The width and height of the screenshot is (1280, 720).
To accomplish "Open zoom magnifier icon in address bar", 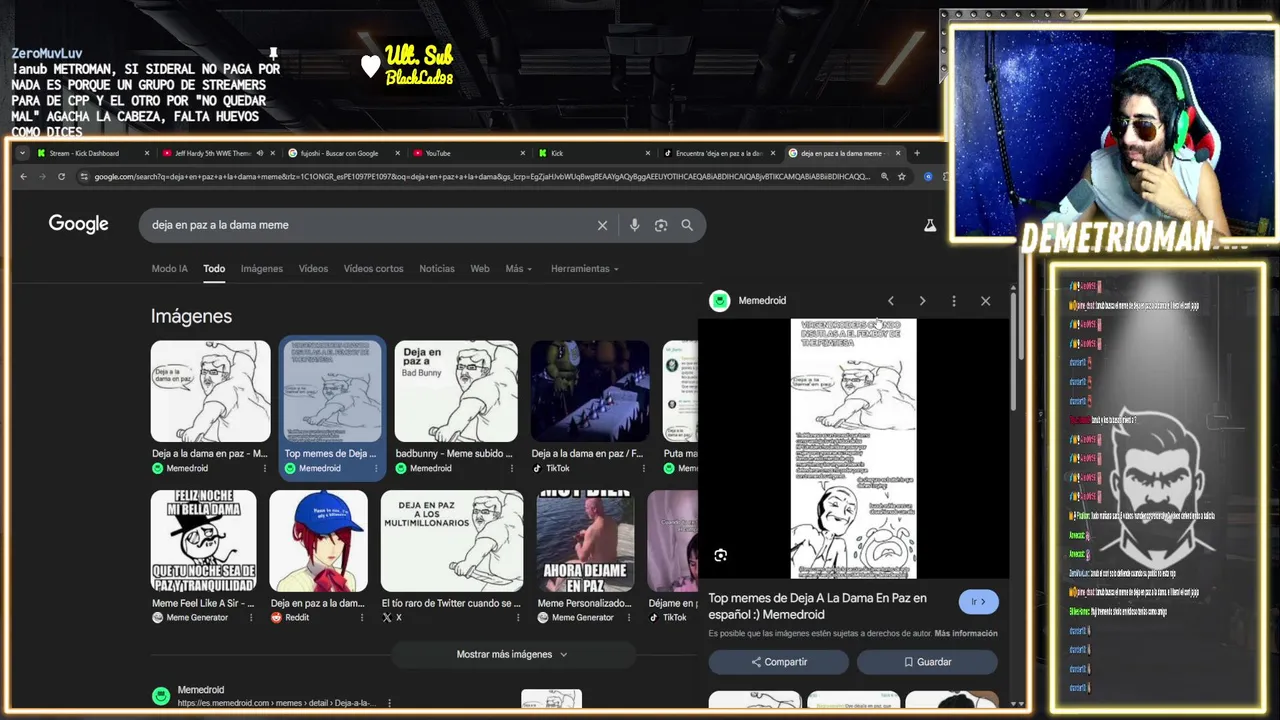I will (884, 176).
